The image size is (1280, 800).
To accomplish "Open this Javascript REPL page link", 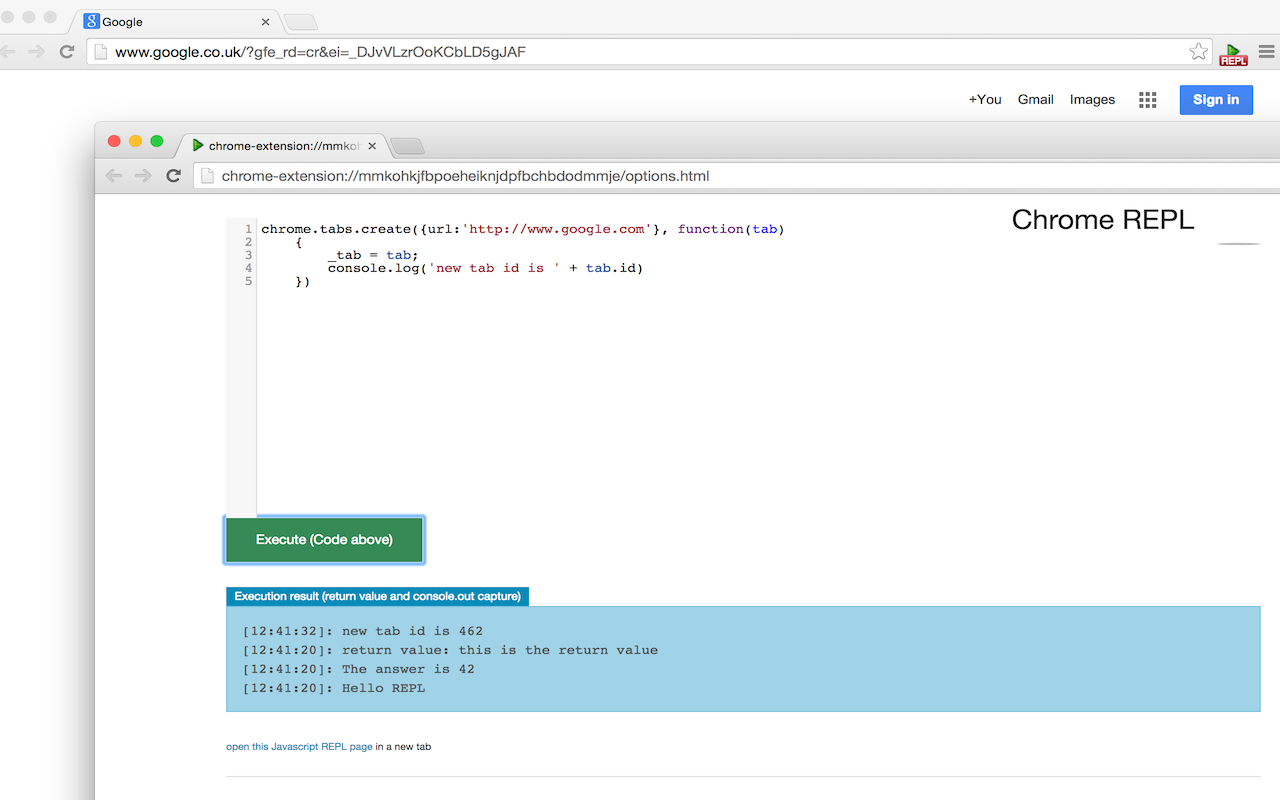I will [x=299, y=747].
